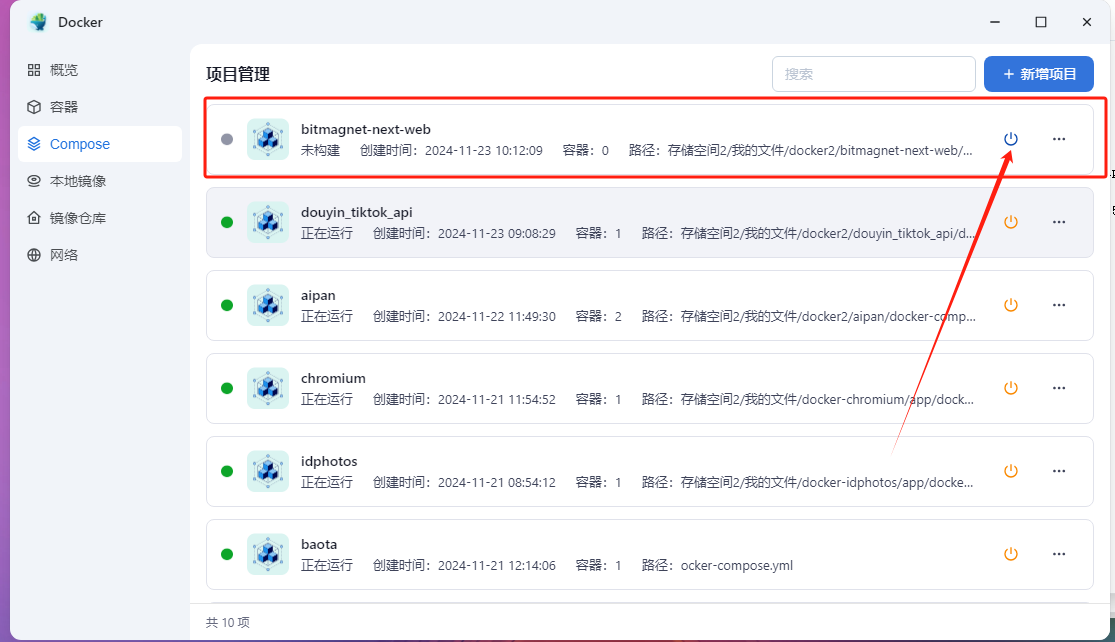Click the 项目管理 heading
The height and width of the screenshot is (642, 1115).
click(238, 74)
